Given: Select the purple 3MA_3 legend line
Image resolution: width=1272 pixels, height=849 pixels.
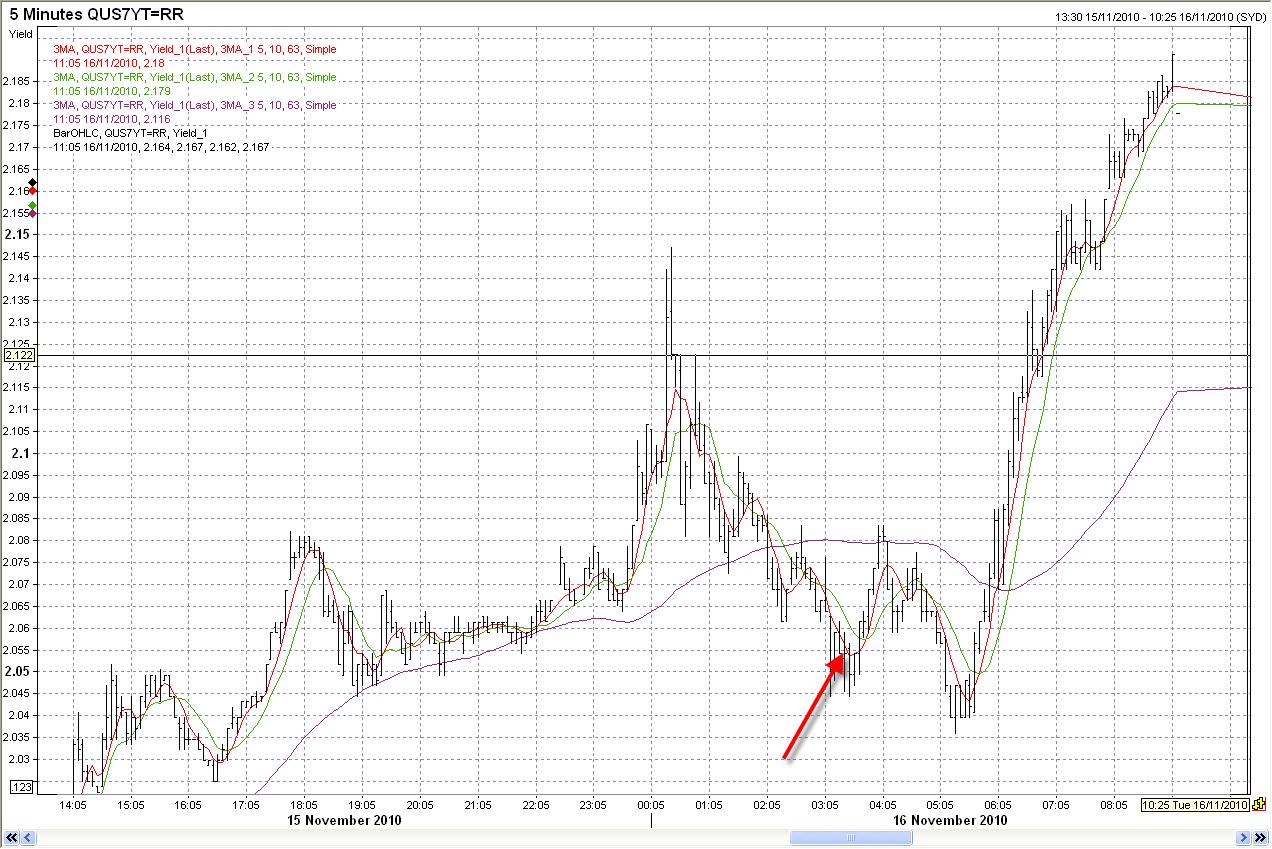Looking at the screenshot, I should click(194, 105).
